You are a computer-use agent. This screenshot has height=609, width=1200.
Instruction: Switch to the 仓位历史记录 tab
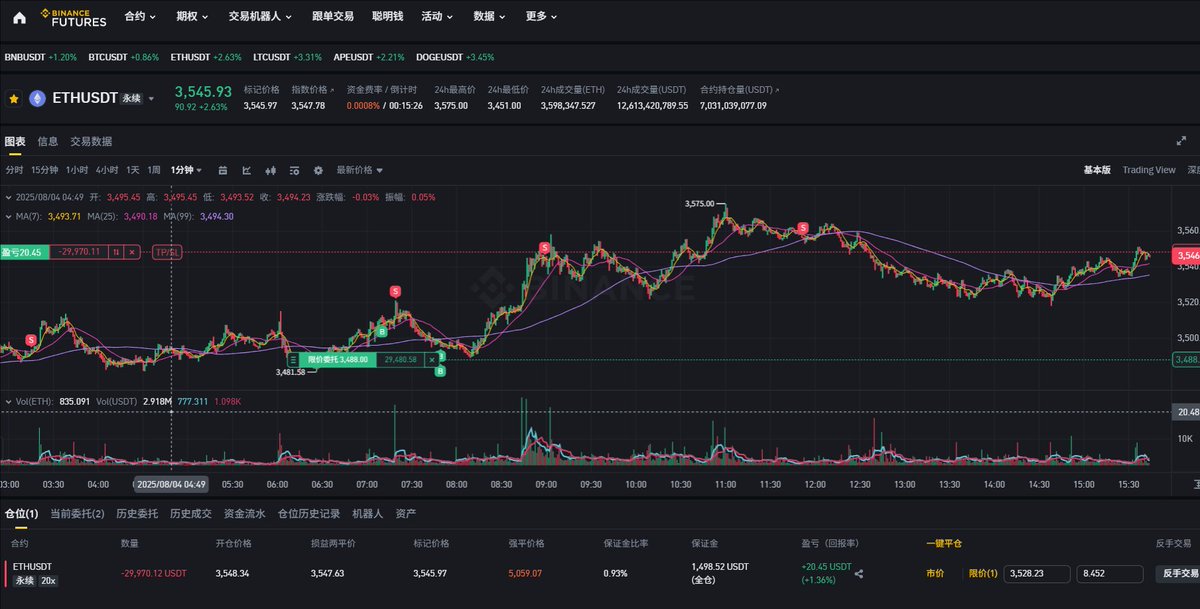309,513
